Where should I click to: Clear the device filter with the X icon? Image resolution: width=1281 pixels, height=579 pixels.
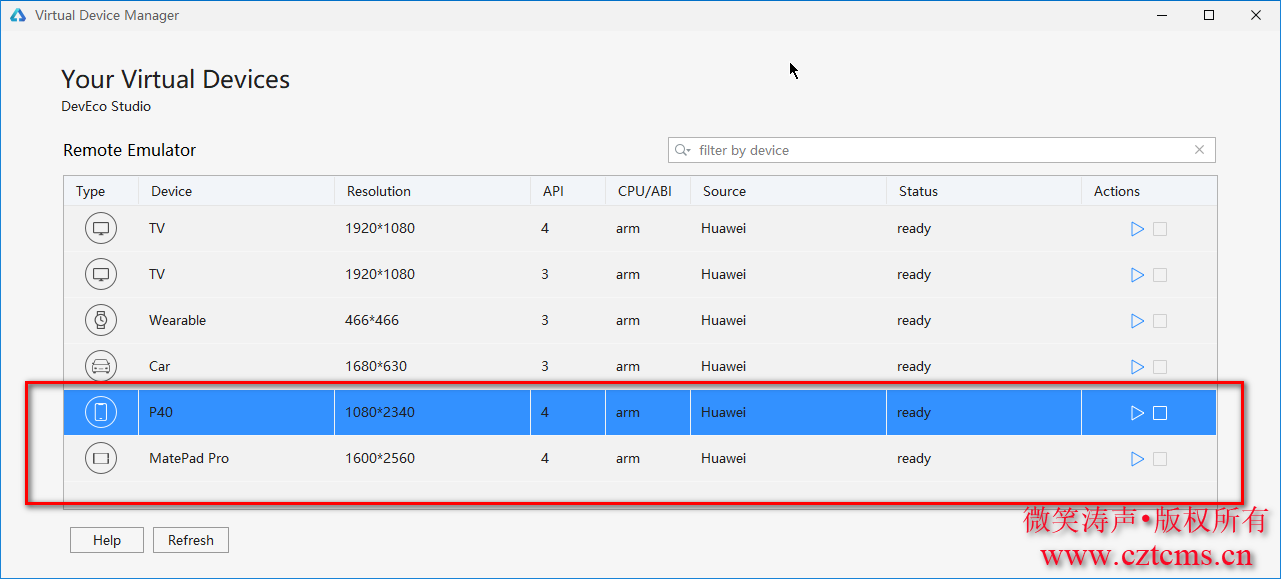point(1200,150)
